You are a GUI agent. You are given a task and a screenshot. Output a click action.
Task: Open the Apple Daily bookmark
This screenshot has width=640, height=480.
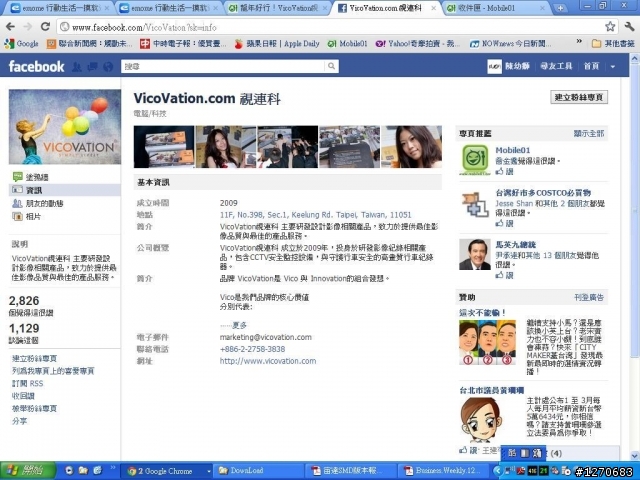tap(277, 44)
